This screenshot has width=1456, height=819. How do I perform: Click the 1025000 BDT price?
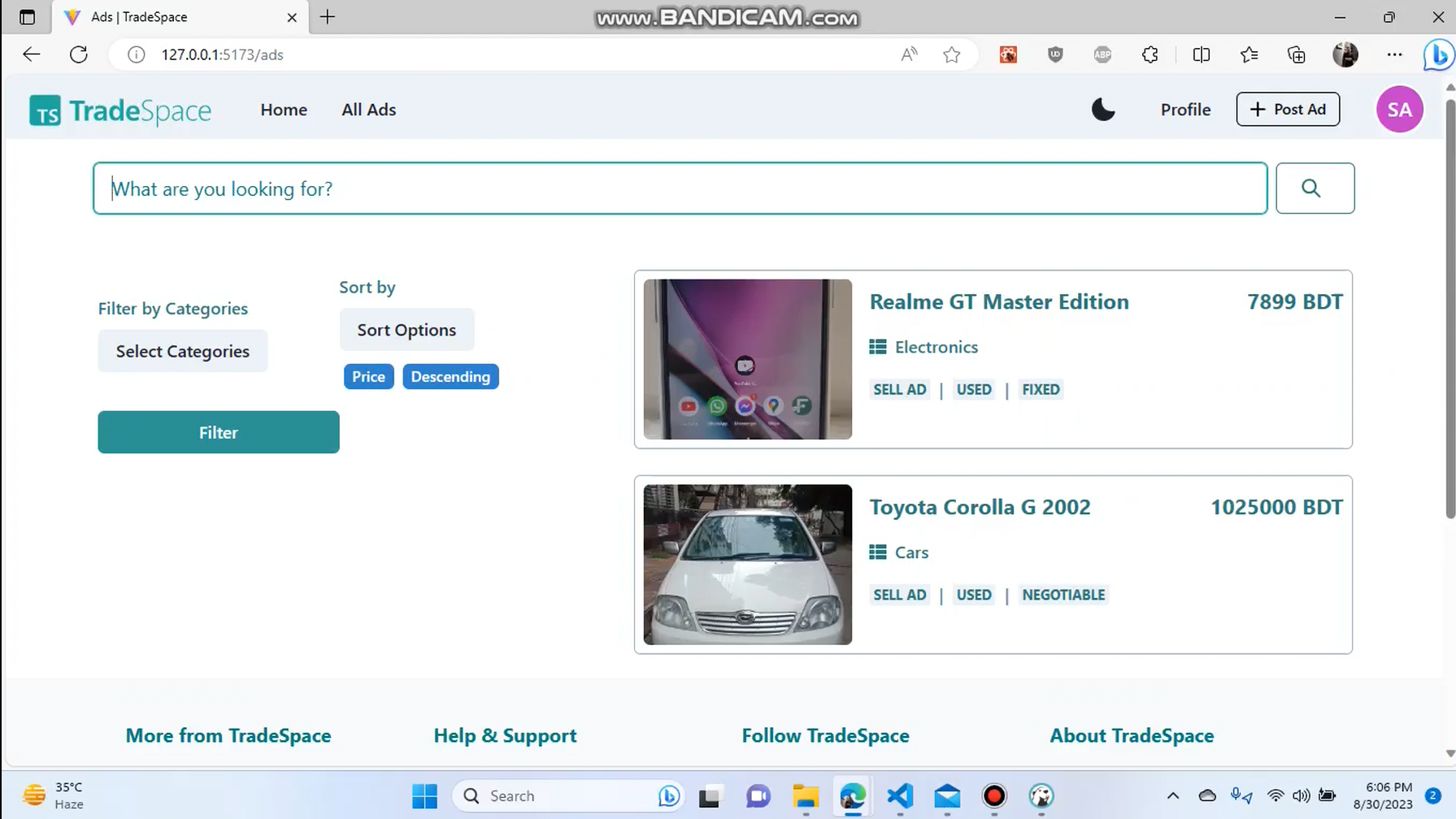pyautogui.click(x=1276, y=507)
